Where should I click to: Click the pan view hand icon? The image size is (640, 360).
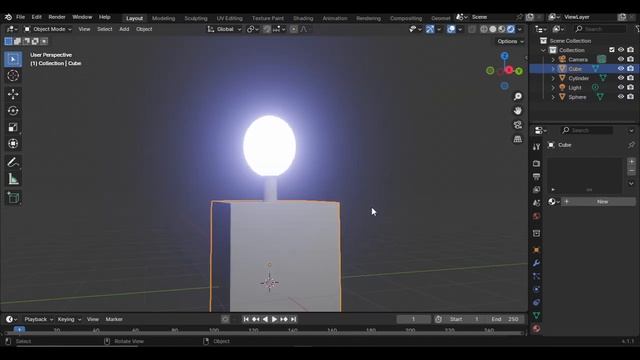(518, 111)
